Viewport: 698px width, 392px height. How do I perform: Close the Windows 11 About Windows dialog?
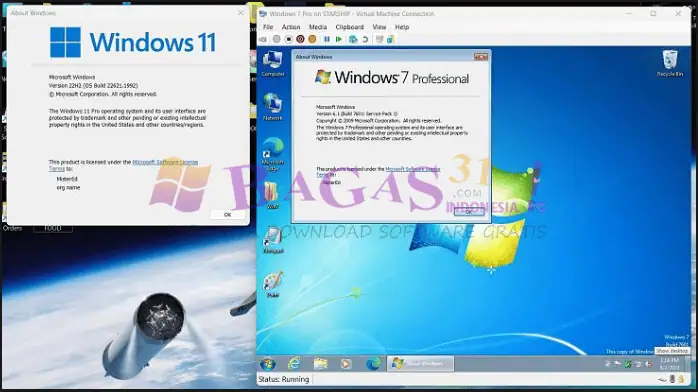(241, 13)
